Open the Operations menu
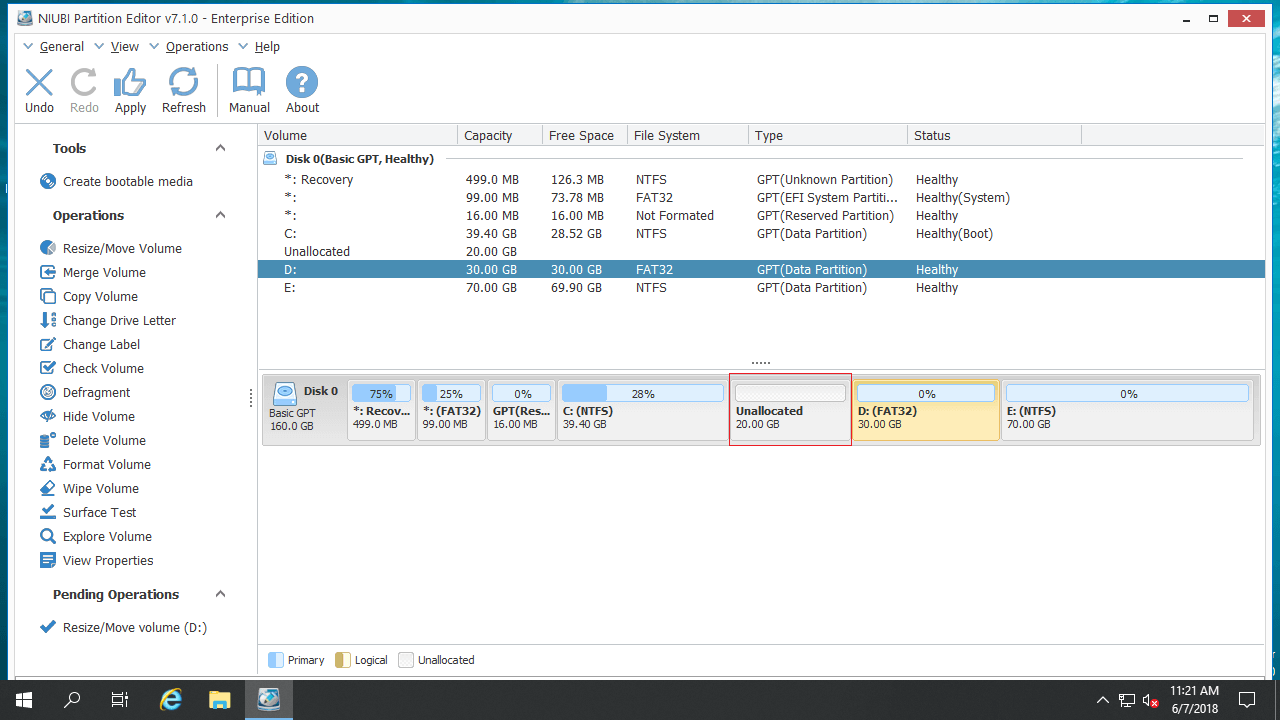 coord(196,46)
